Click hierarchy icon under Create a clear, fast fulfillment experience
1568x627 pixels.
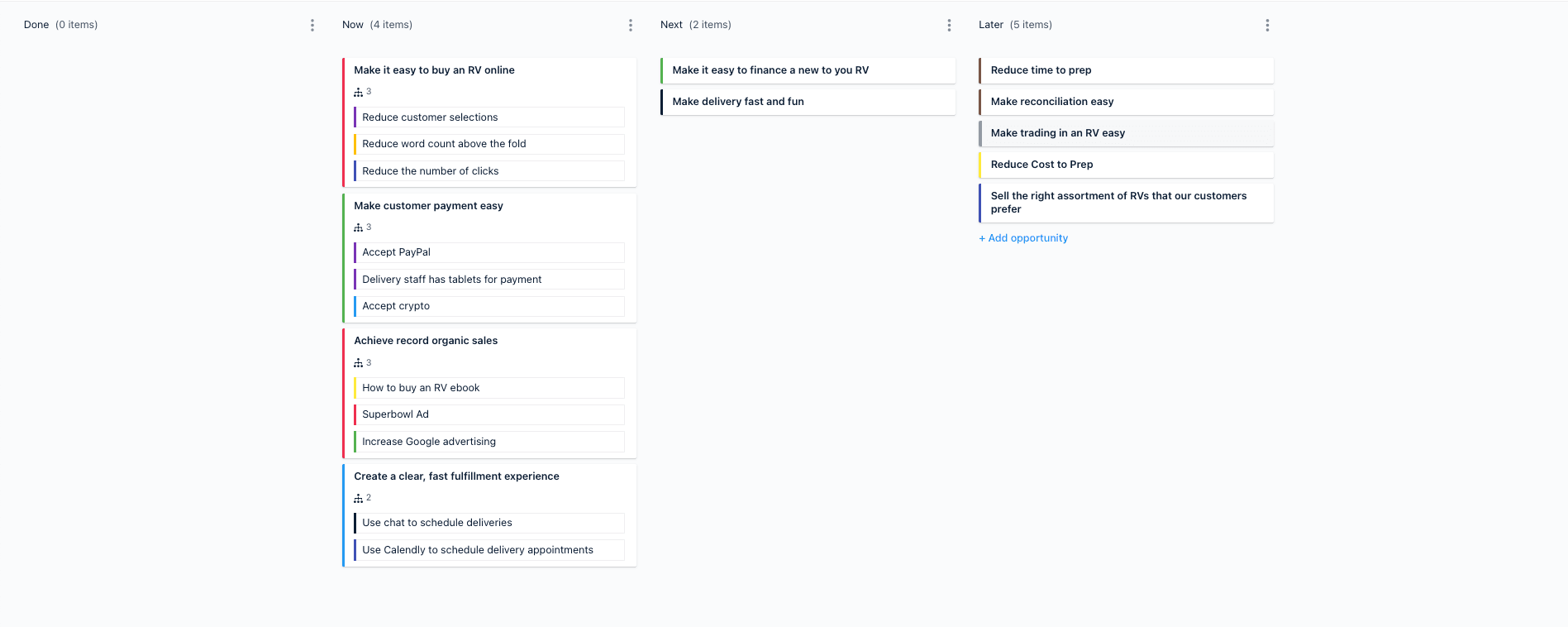358,498
